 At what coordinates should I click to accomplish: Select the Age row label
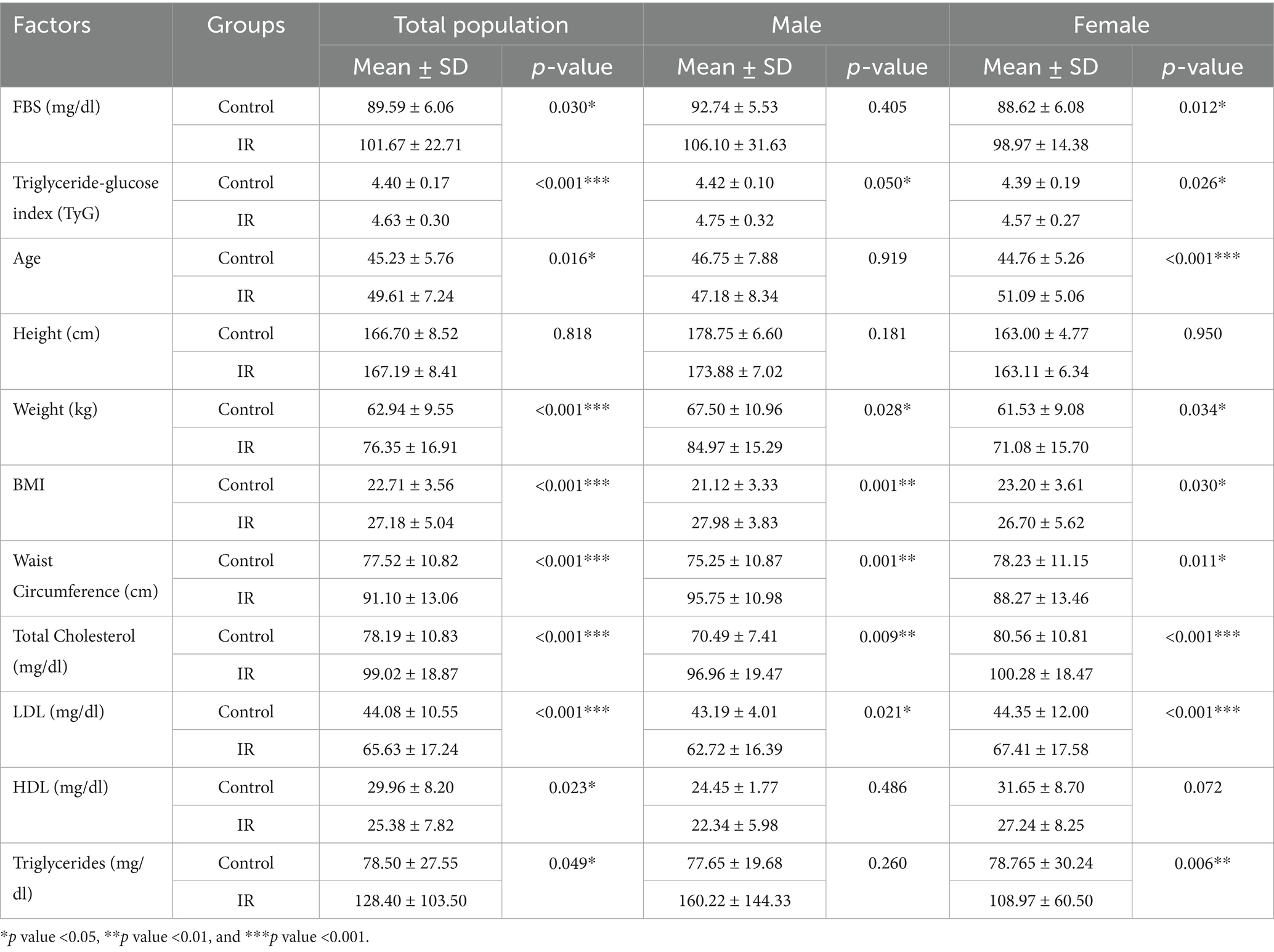[27, 258]
